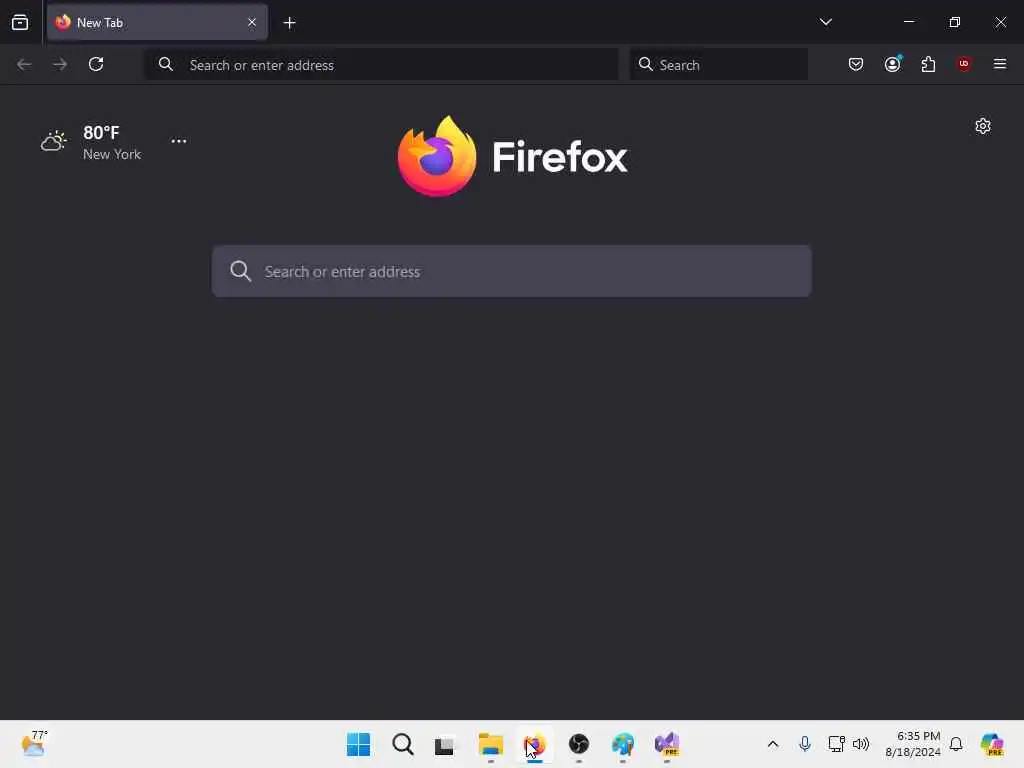Save to Pocket icon
The height and width of the screenshot is (768, 1024).
click(856, 65)
